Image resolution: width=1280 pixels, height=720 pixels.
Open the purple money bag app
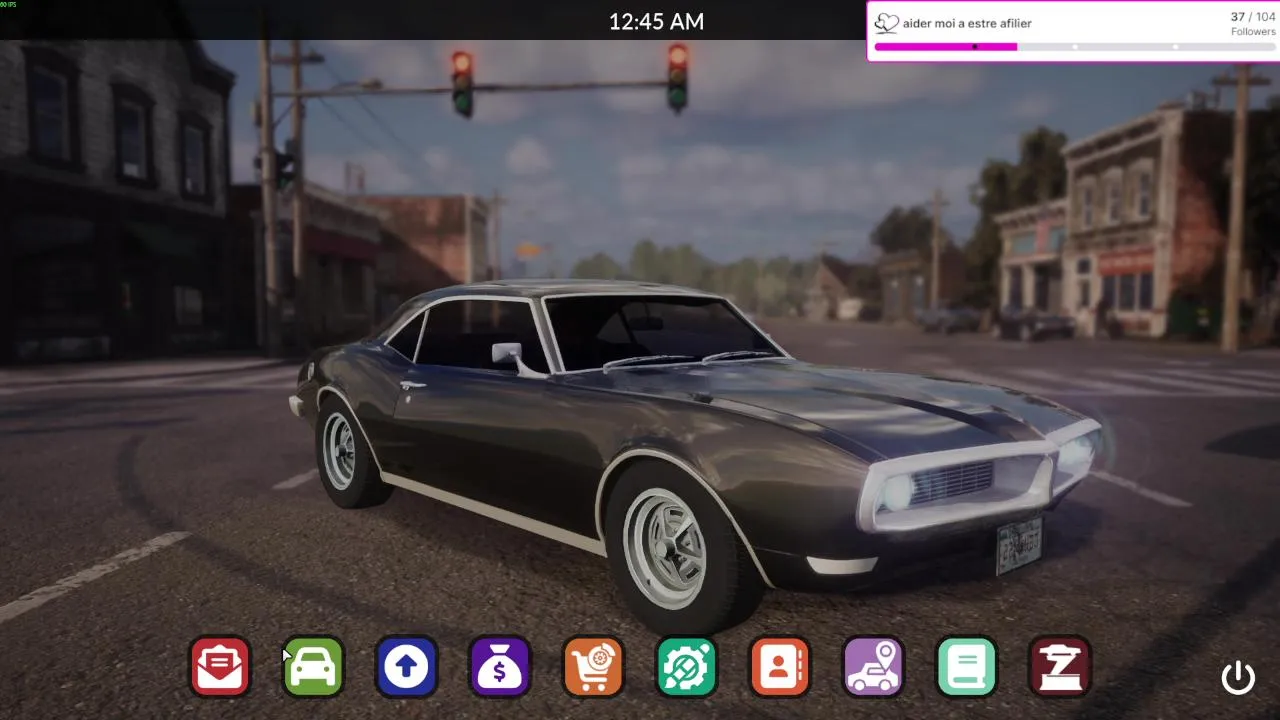click(x=500, y=667)
